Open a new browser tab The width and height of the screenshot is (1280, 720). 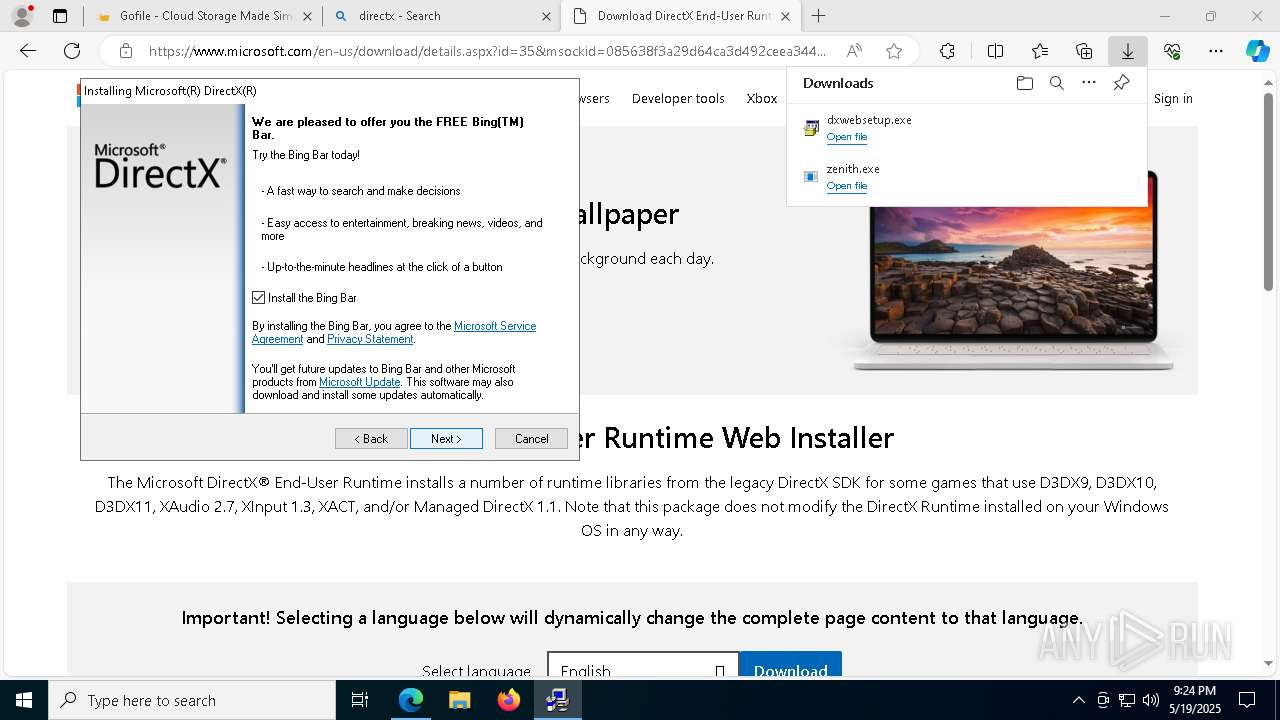pos(818,16)
